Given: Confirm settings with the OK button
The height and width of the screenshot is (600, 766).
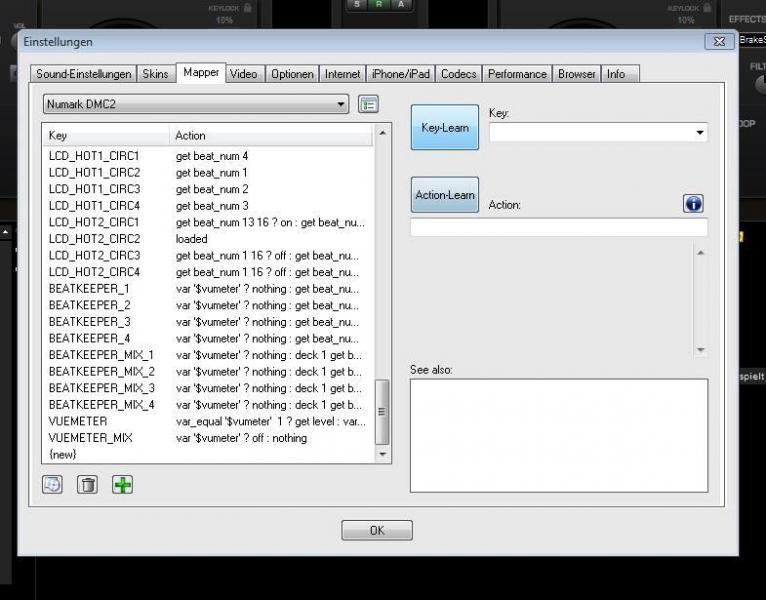Looking at the screenshot, I should pos(377,530).
